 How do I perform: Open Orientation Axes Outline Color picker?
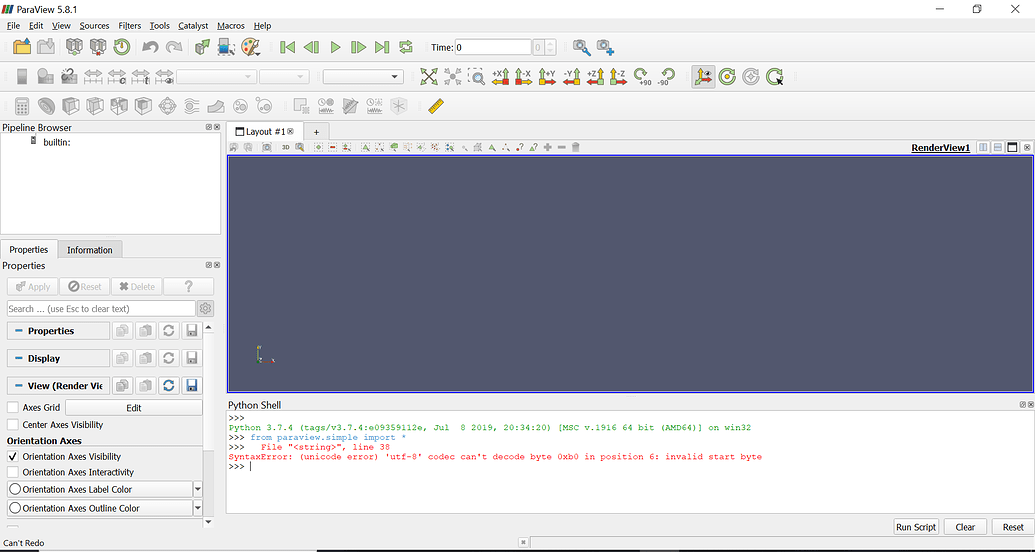pos(100,508)
